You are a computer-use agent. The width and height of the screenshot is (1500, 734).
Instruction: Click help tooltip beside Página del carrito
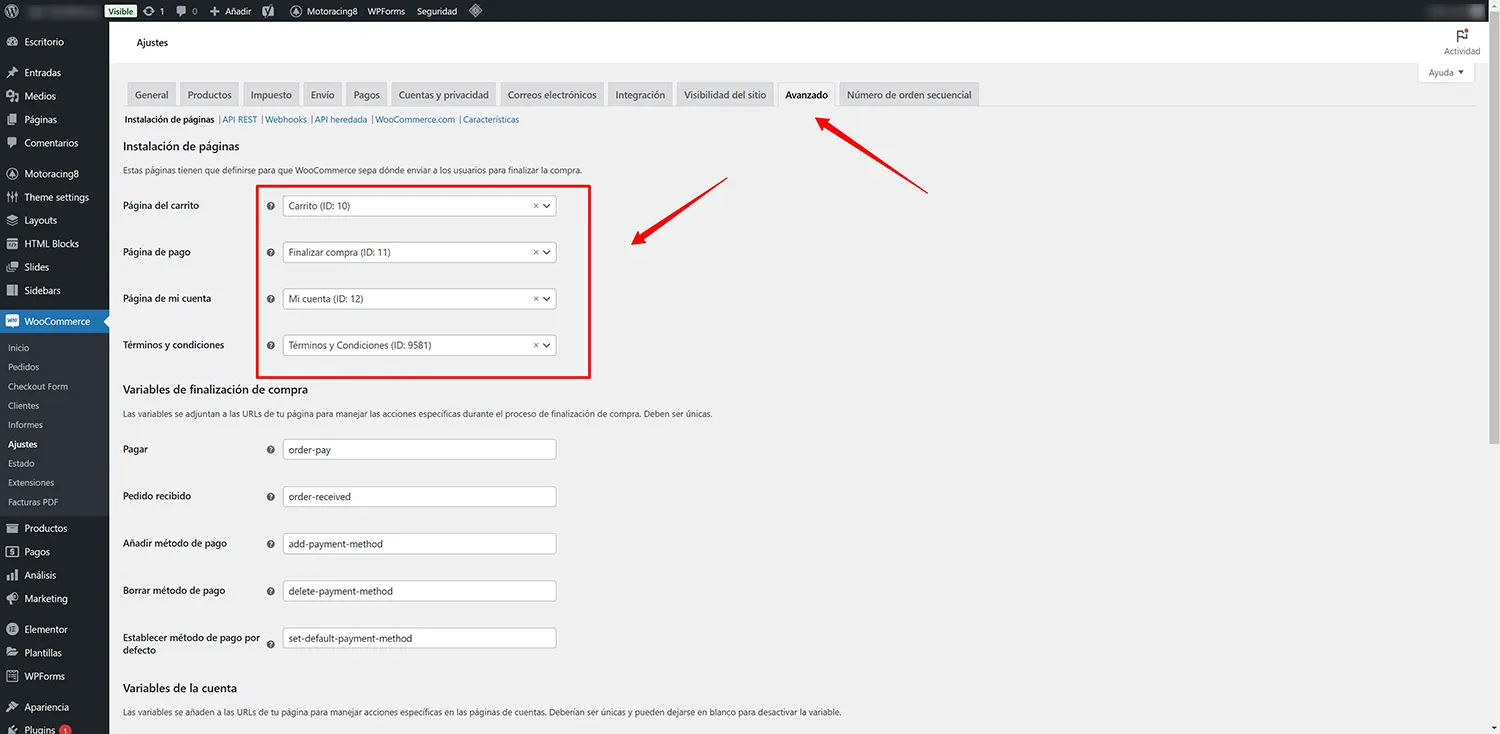point(270,205)
